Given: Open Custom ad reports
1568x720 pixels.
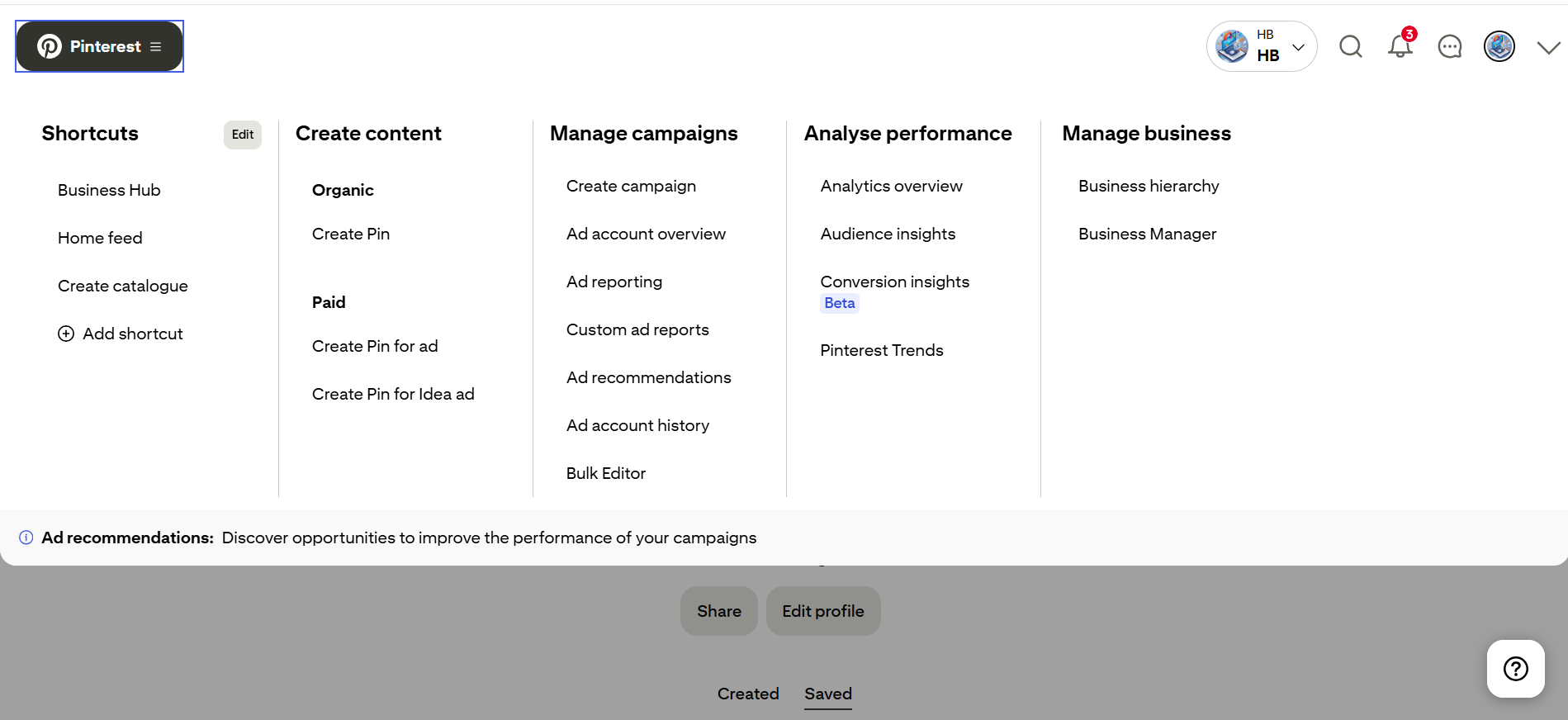Looking at the screenshot, I should tap(637, 329).
